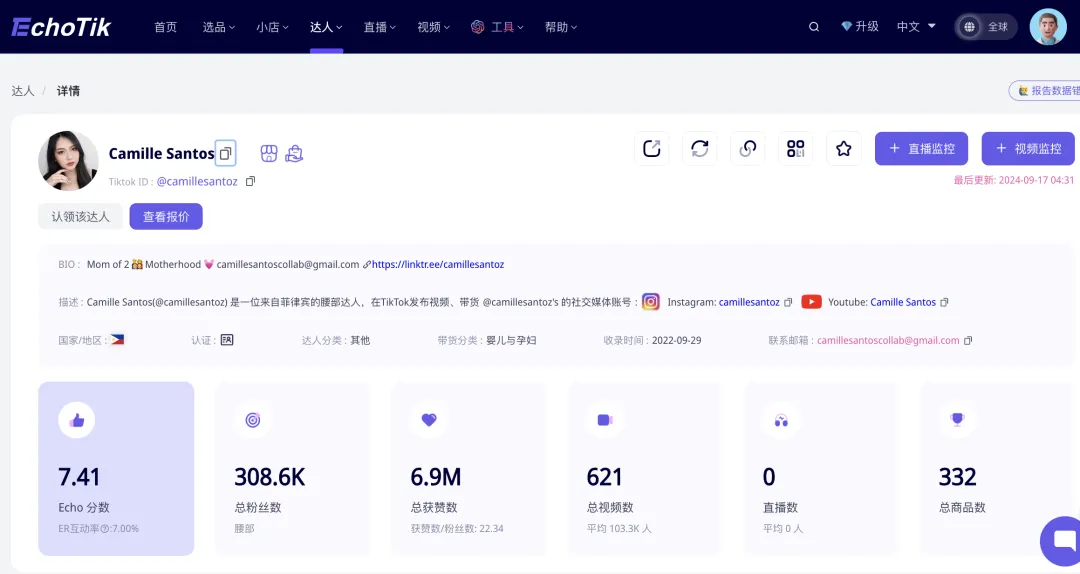Screen dimensions: 1080x574
Task: Click the video camera icon
Action: (605, 420)
